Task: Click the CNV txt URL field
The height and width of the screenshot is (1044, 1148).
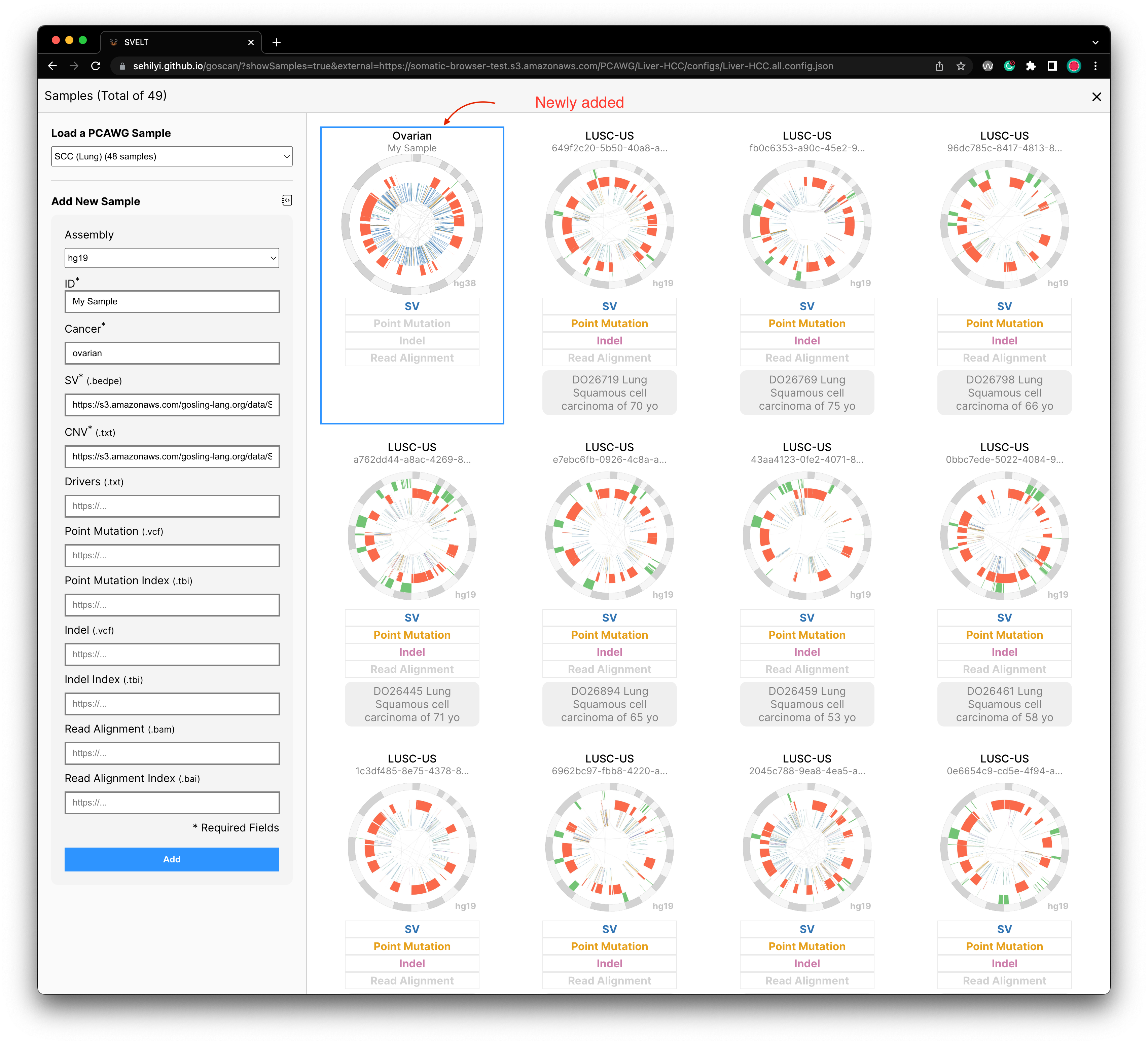Action: pyautogui.click(x=172, y=456)
